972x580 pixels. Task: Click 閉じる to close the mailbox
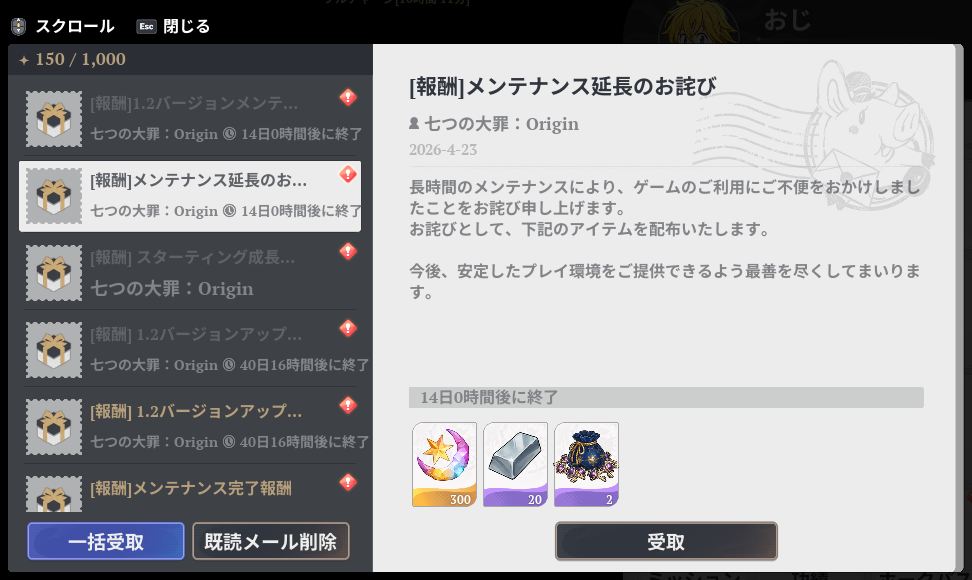click(x=187, y=26)
